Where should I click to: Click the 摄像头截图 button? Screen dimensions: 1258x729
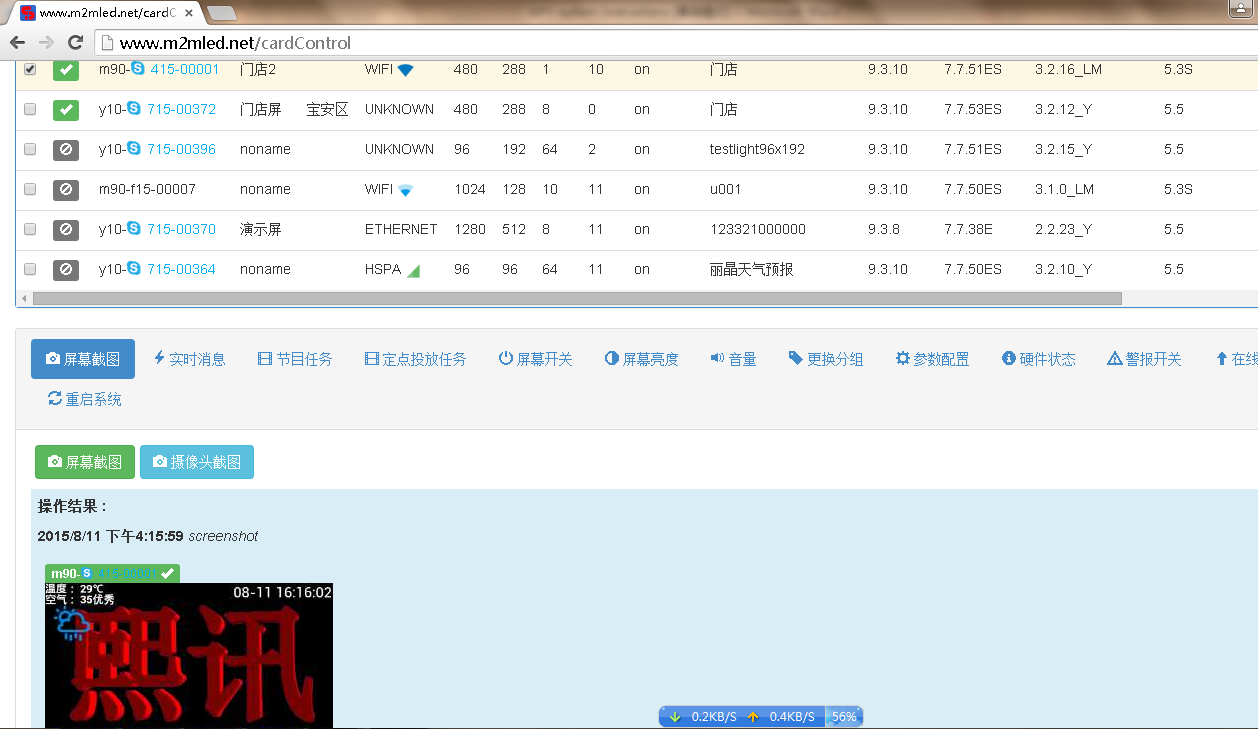click(197, 462)
